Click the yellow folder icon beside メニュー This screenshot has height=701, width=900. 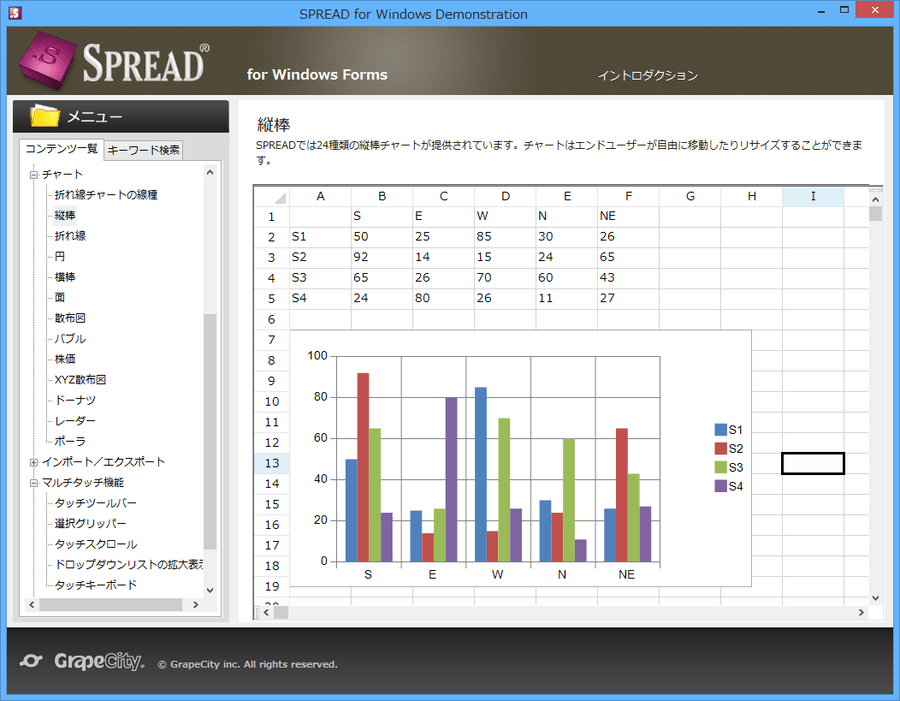pos(45,115)
